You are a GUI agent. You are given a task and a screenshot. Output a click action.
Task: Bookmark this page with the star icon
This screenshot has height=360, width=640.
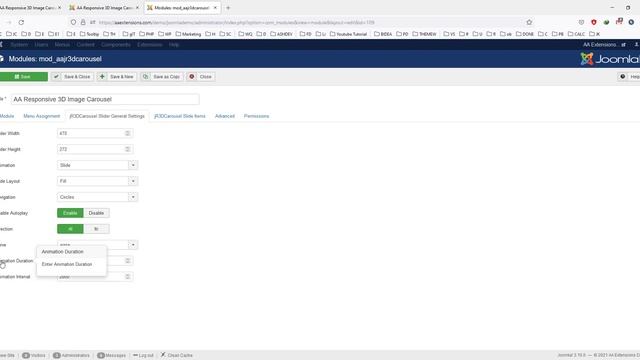(x=529, y=22)
